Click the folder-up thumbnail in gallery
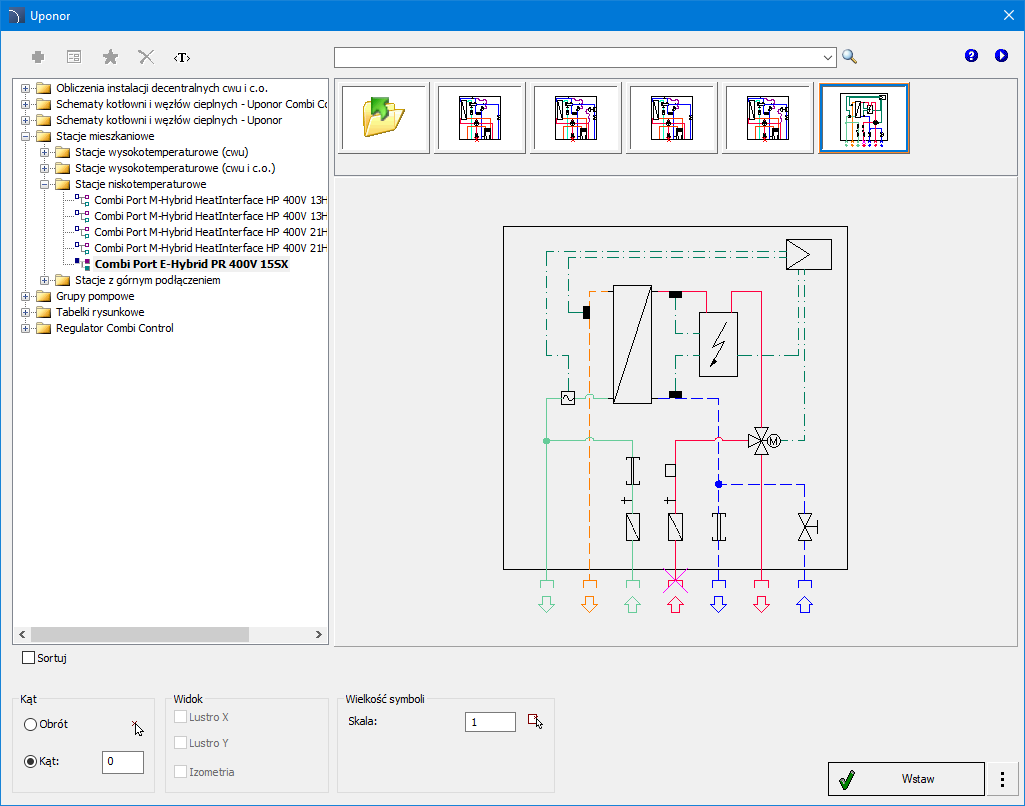Screen dimensions: 1025x806 [385, 118]
